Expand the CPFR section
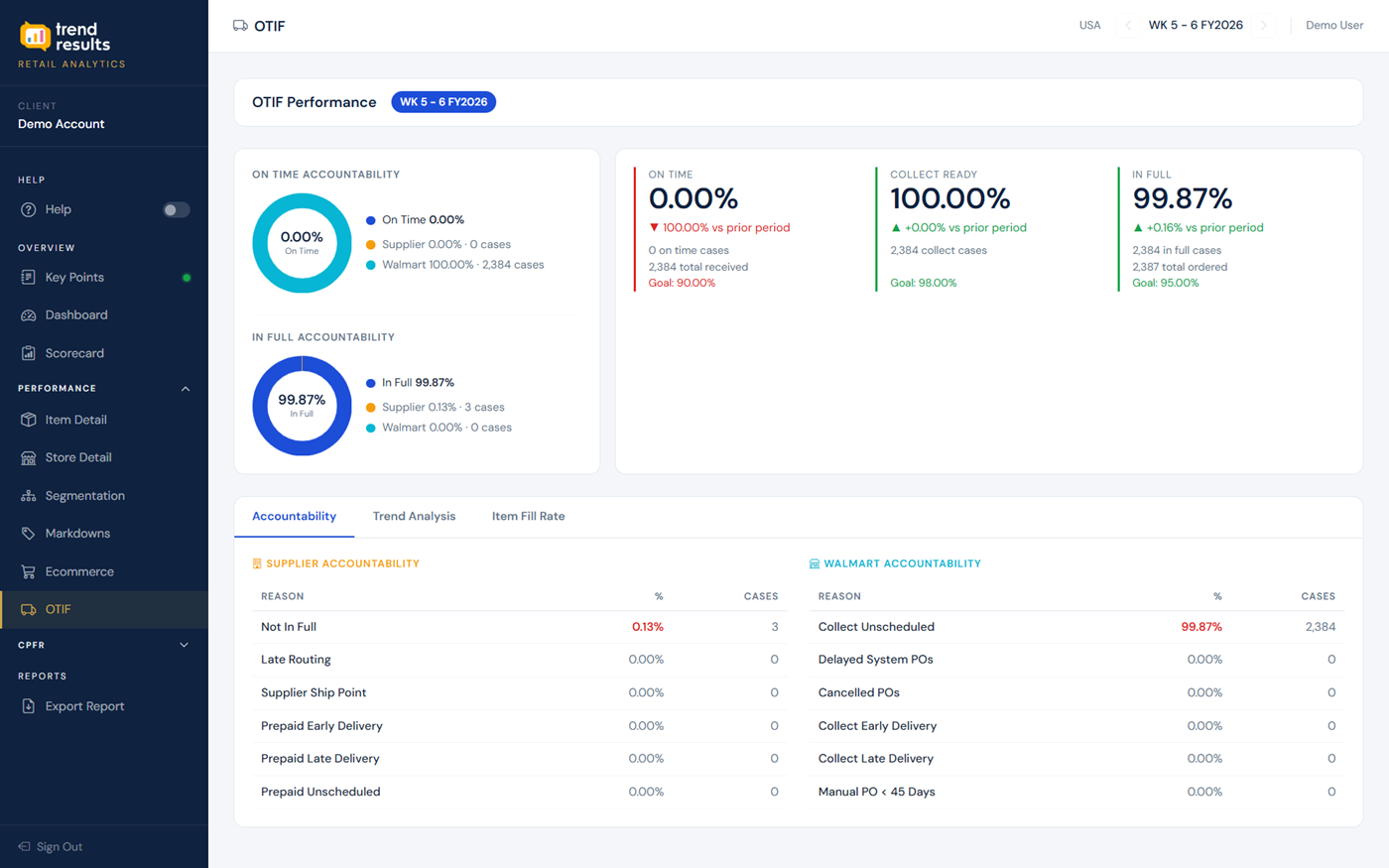Viewport: 1389px width, 868px height. (185, 645)
